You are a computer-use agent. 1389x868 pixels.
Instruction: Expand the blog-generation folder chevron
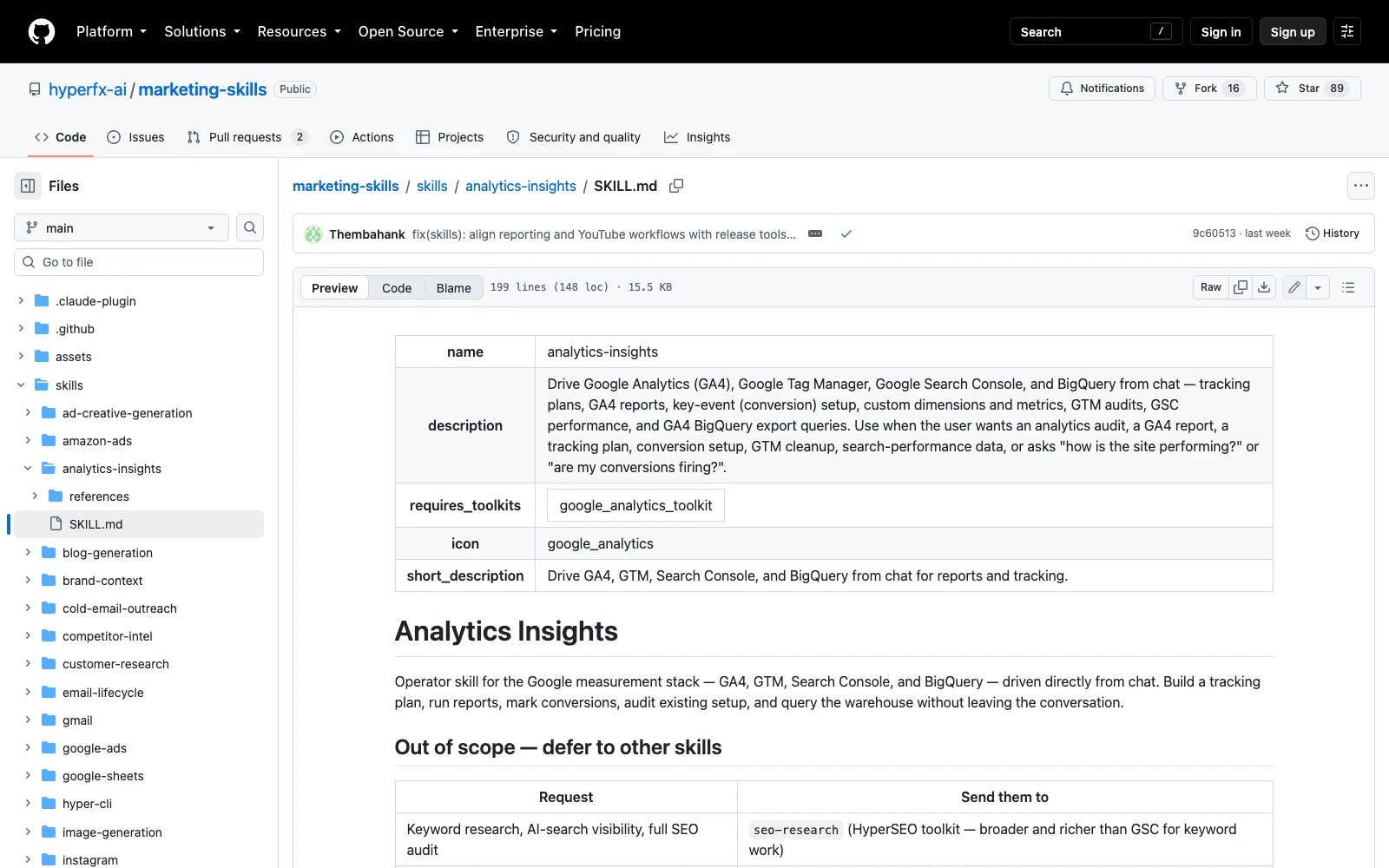click(28, 553)
